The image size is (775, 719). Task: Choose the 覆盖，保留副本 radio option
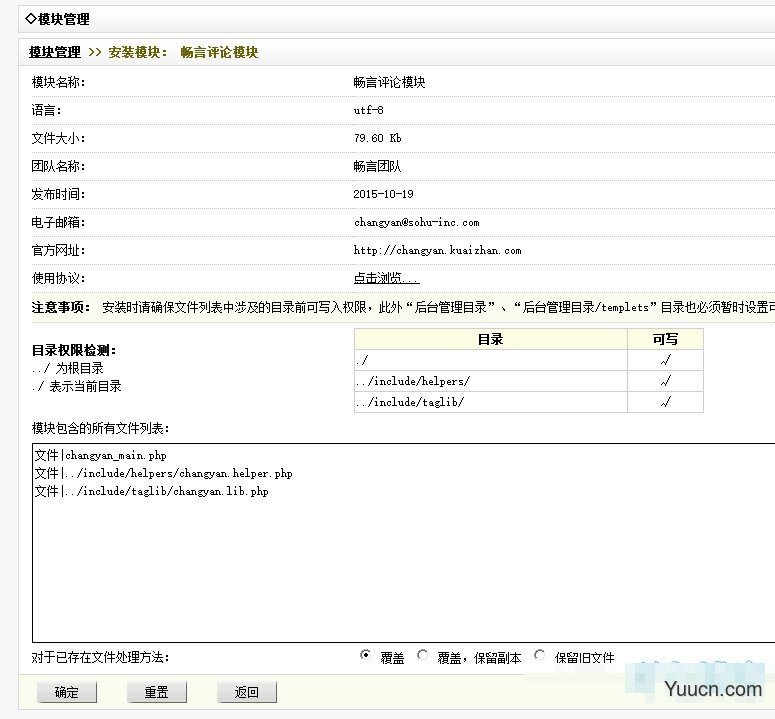[423, 656]
